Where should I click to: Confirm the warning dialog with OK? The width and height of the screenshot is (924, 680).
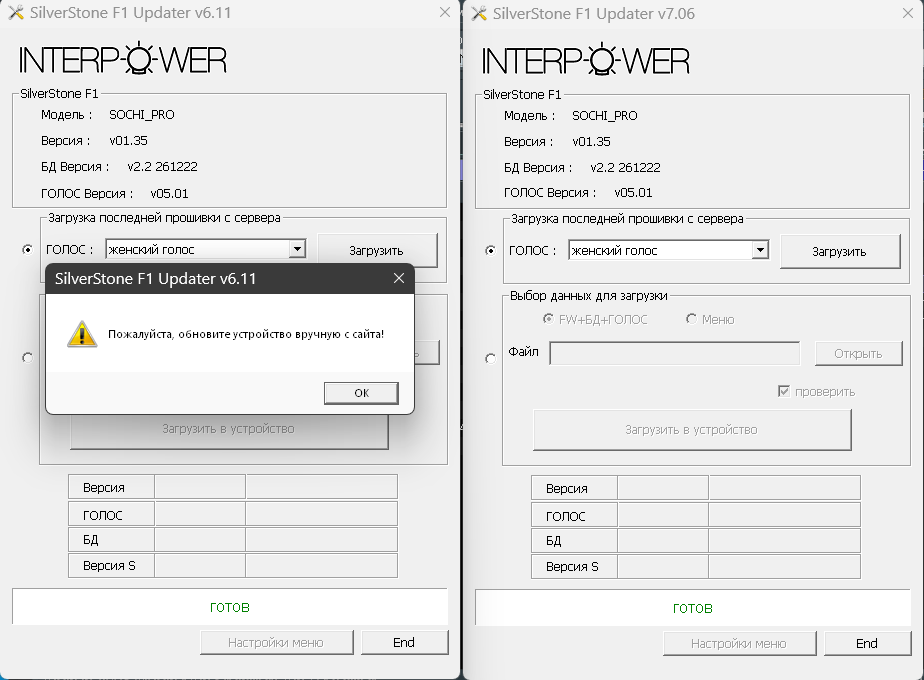click(361, 393)
